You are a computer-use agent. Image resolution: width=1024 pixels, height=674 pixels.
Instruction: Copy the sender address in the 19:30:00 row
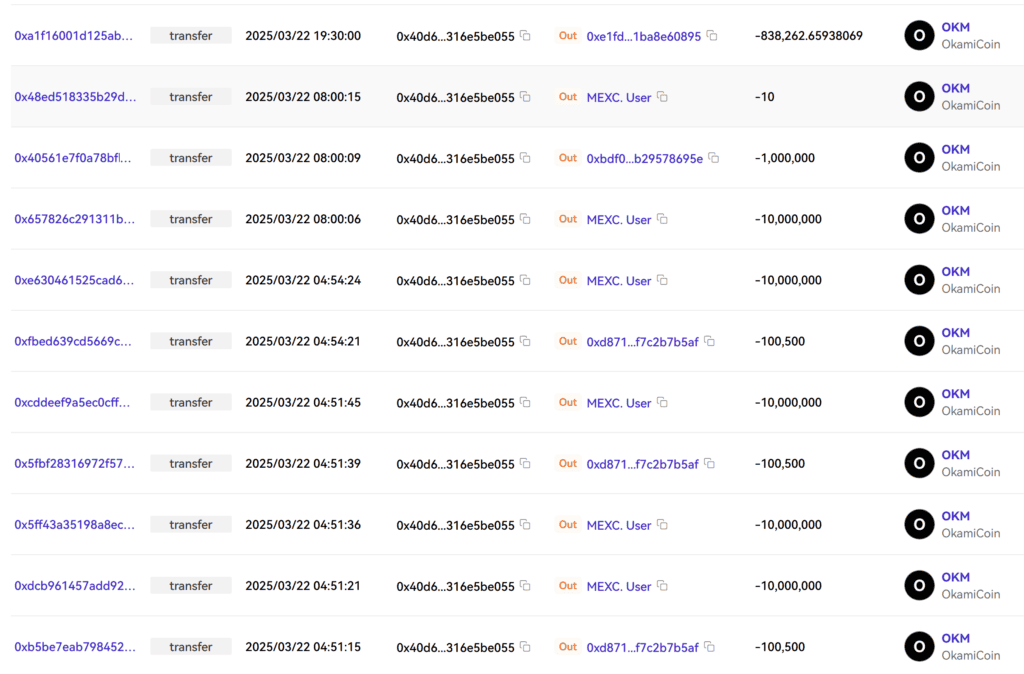pyautogui.click(x=525, y=36)
